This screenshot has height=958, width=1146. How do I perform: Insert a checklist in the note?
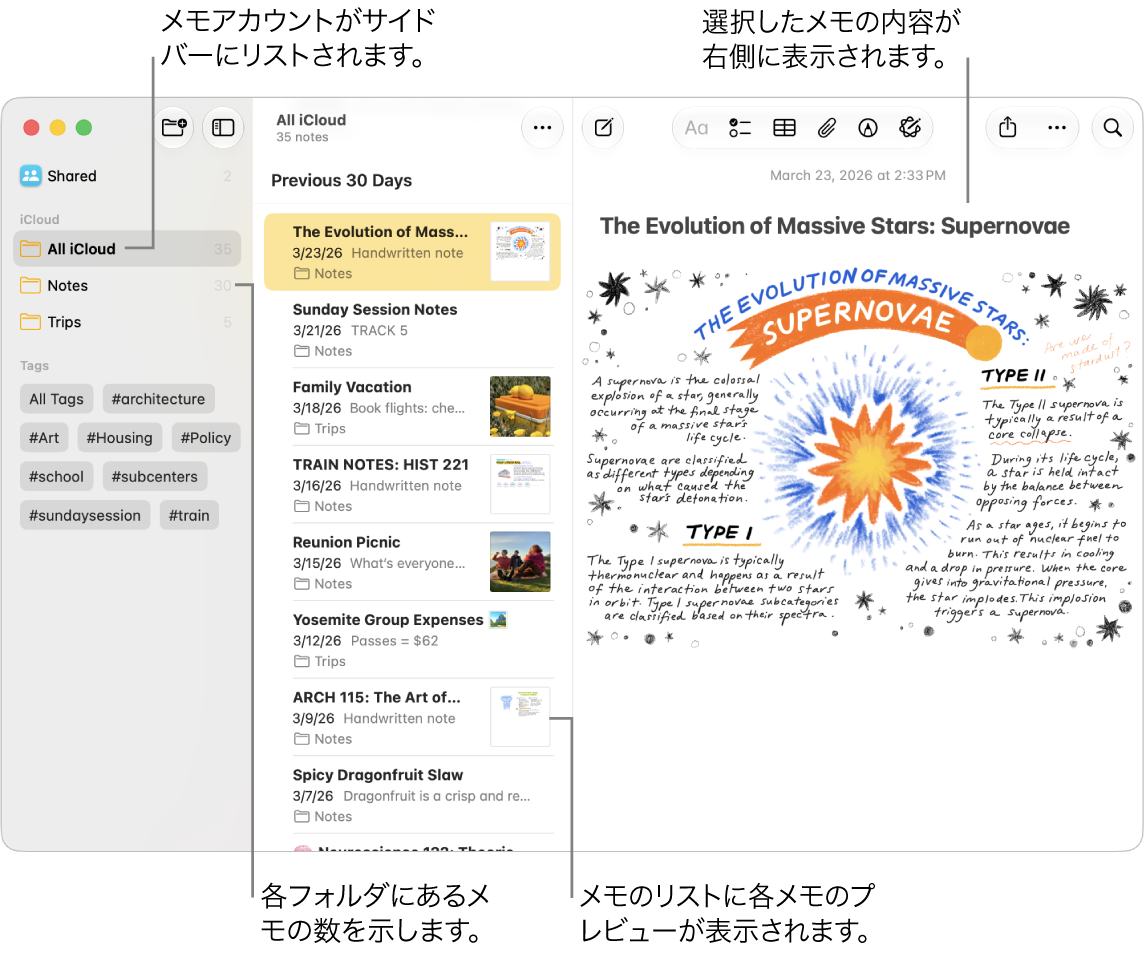(x=740, y=128)
